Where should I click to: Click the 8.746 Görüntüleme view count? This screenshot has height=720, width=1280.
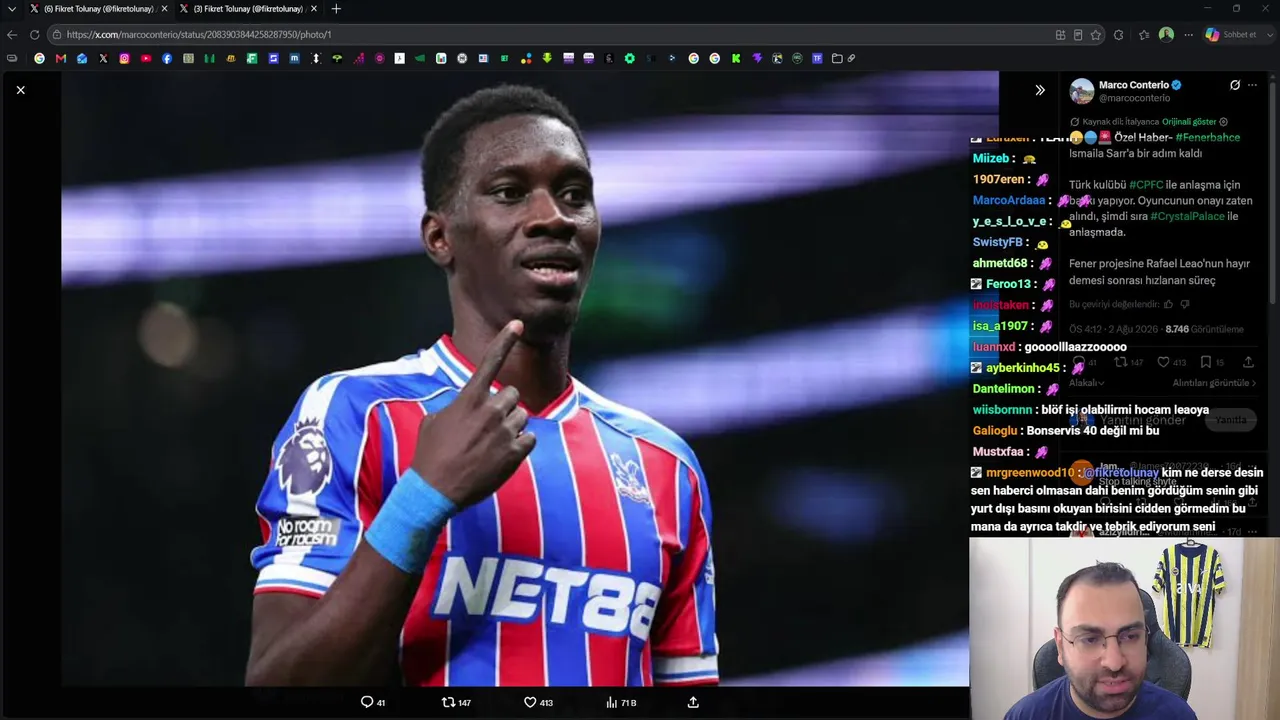[1204, 329]
